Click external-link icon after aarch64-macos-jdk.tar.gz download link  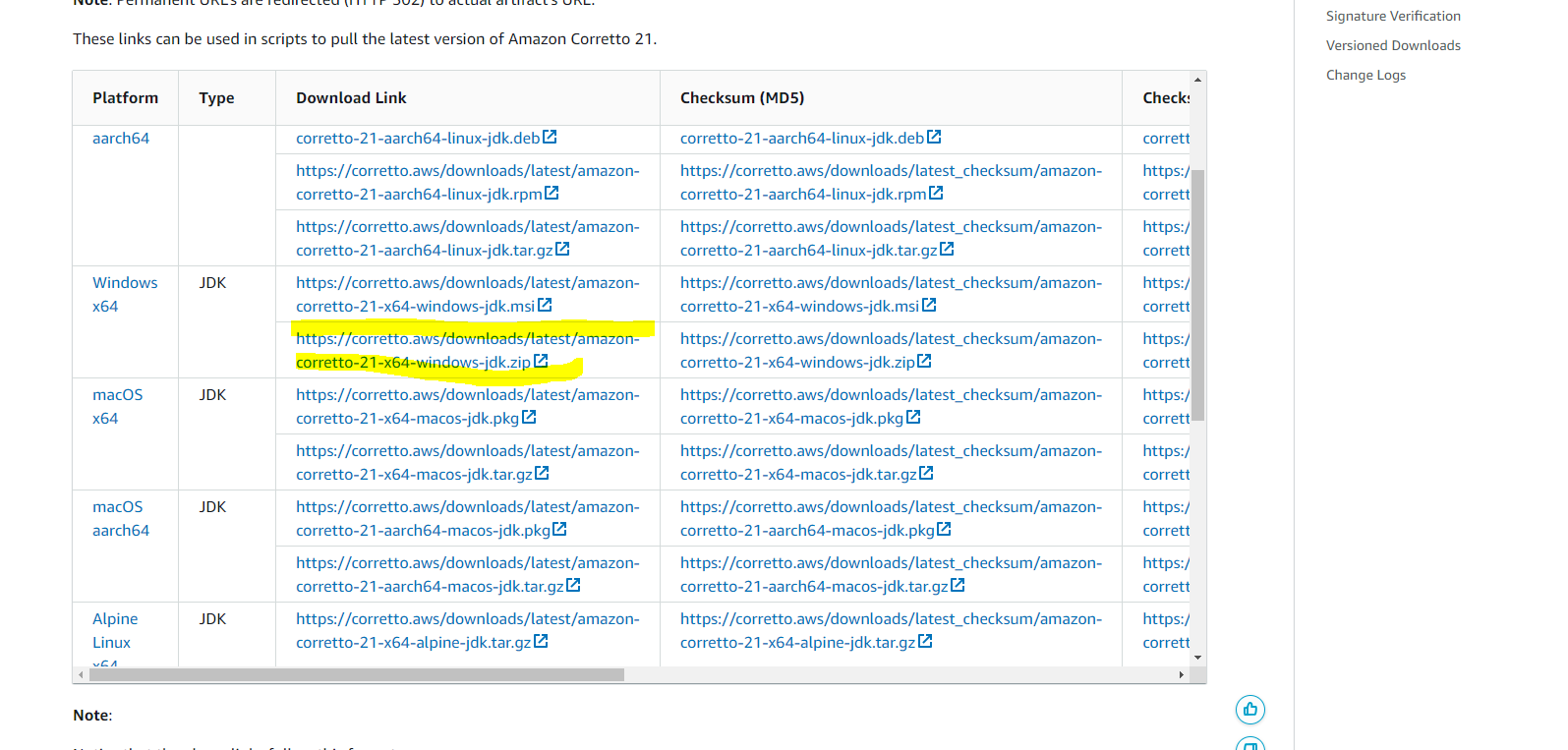(x=573, y=585)
